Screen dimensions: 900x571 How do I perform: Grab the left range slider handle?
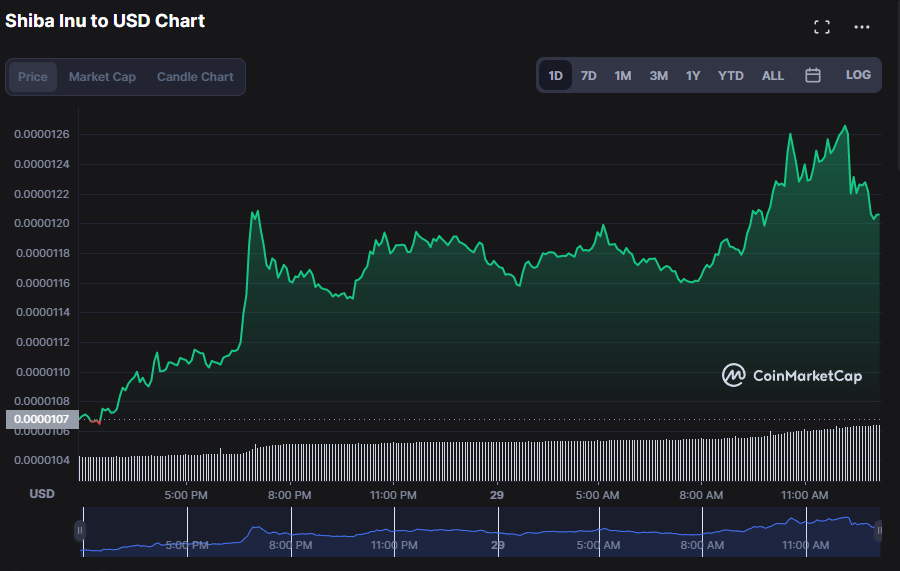coord(80,531)
